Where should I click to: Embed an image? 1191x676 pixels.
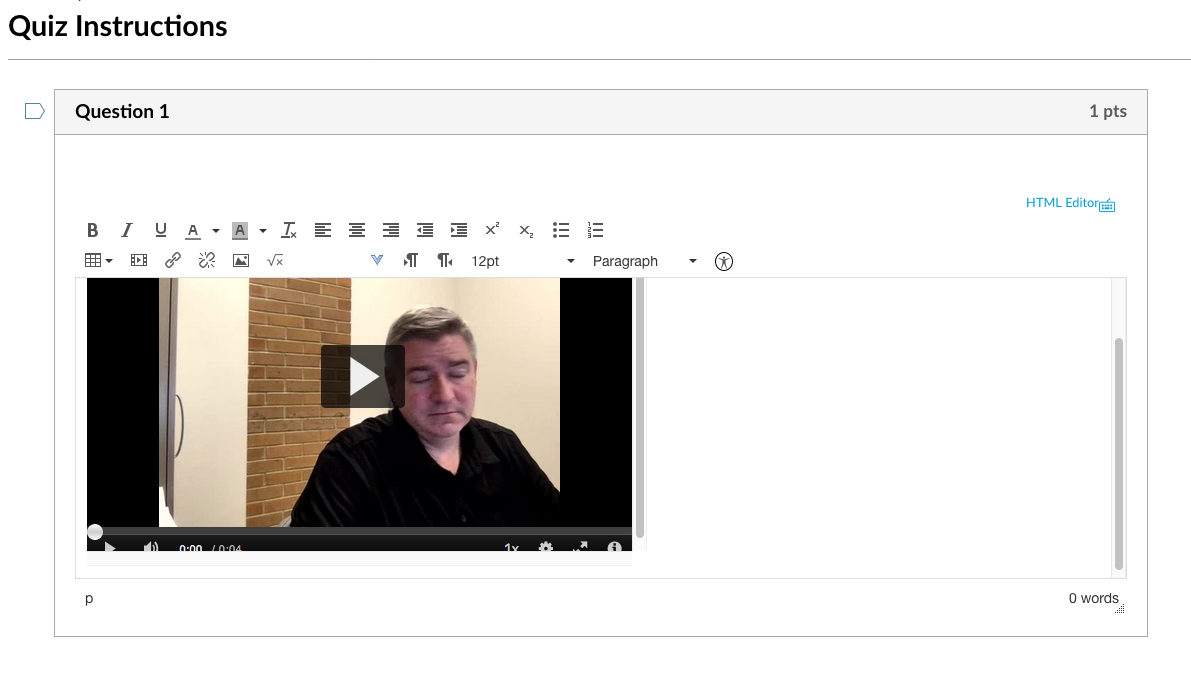point(241,261)
